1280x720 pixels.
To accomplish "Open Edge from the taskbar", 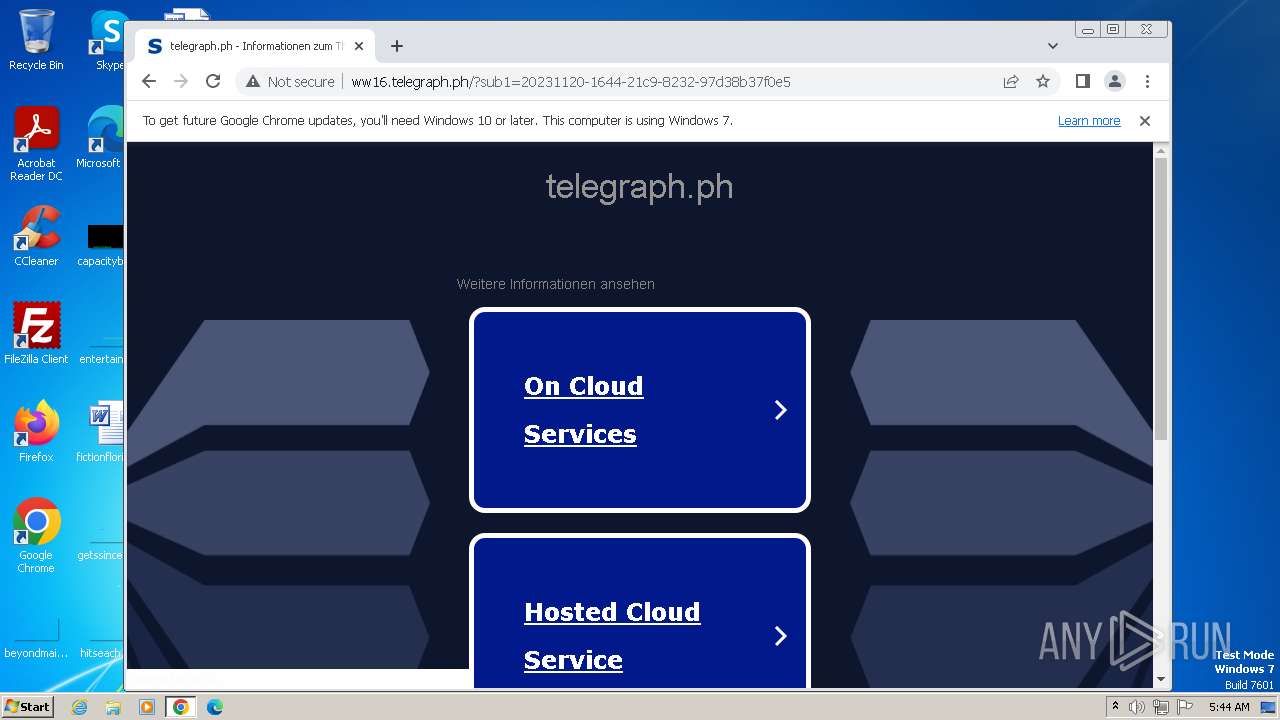I will tap(214, 707).
